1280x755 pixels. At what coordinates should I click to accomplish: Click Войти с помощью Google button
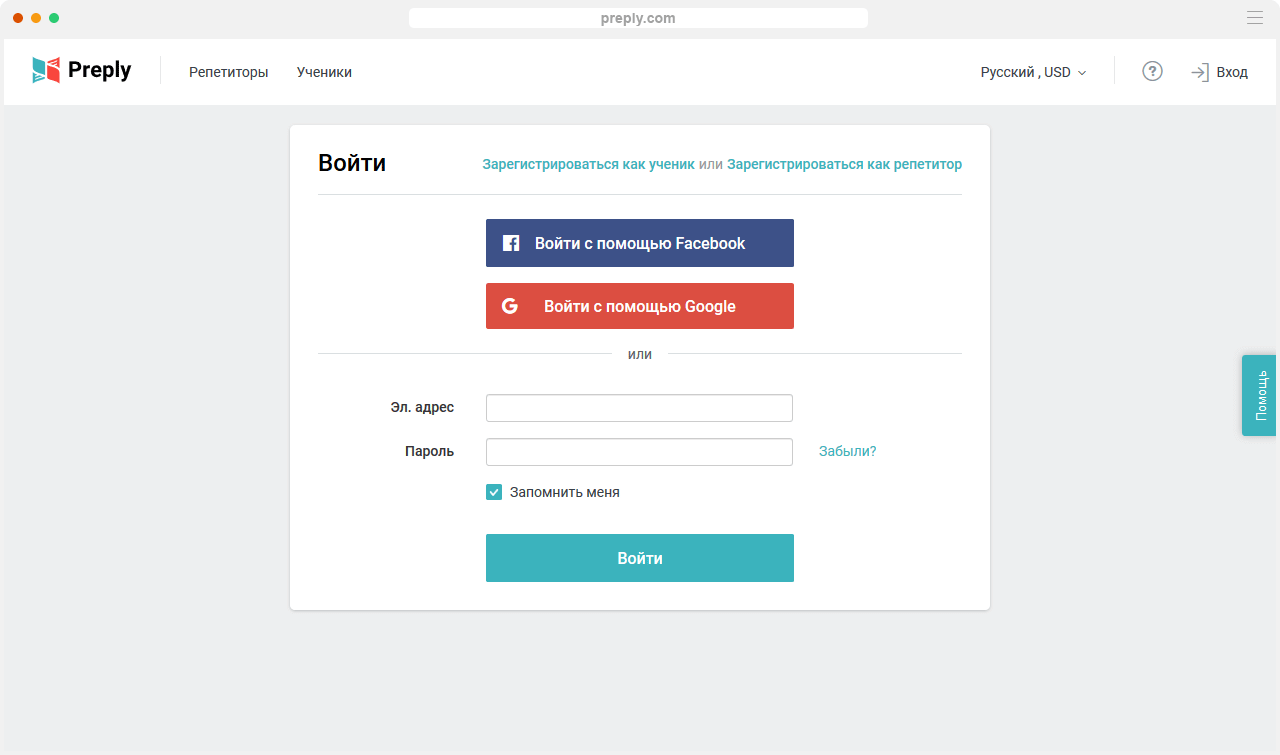pos(640,306)
